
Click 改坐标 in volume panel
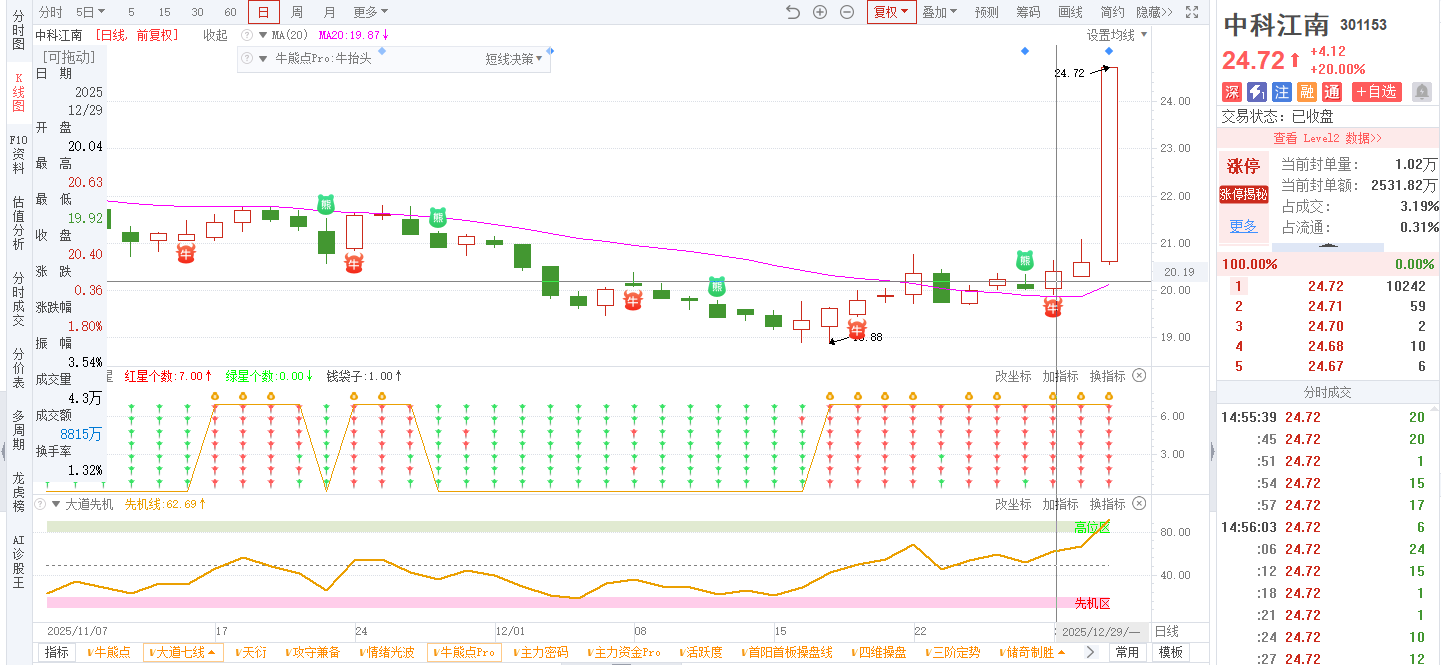coord(1012,377)
